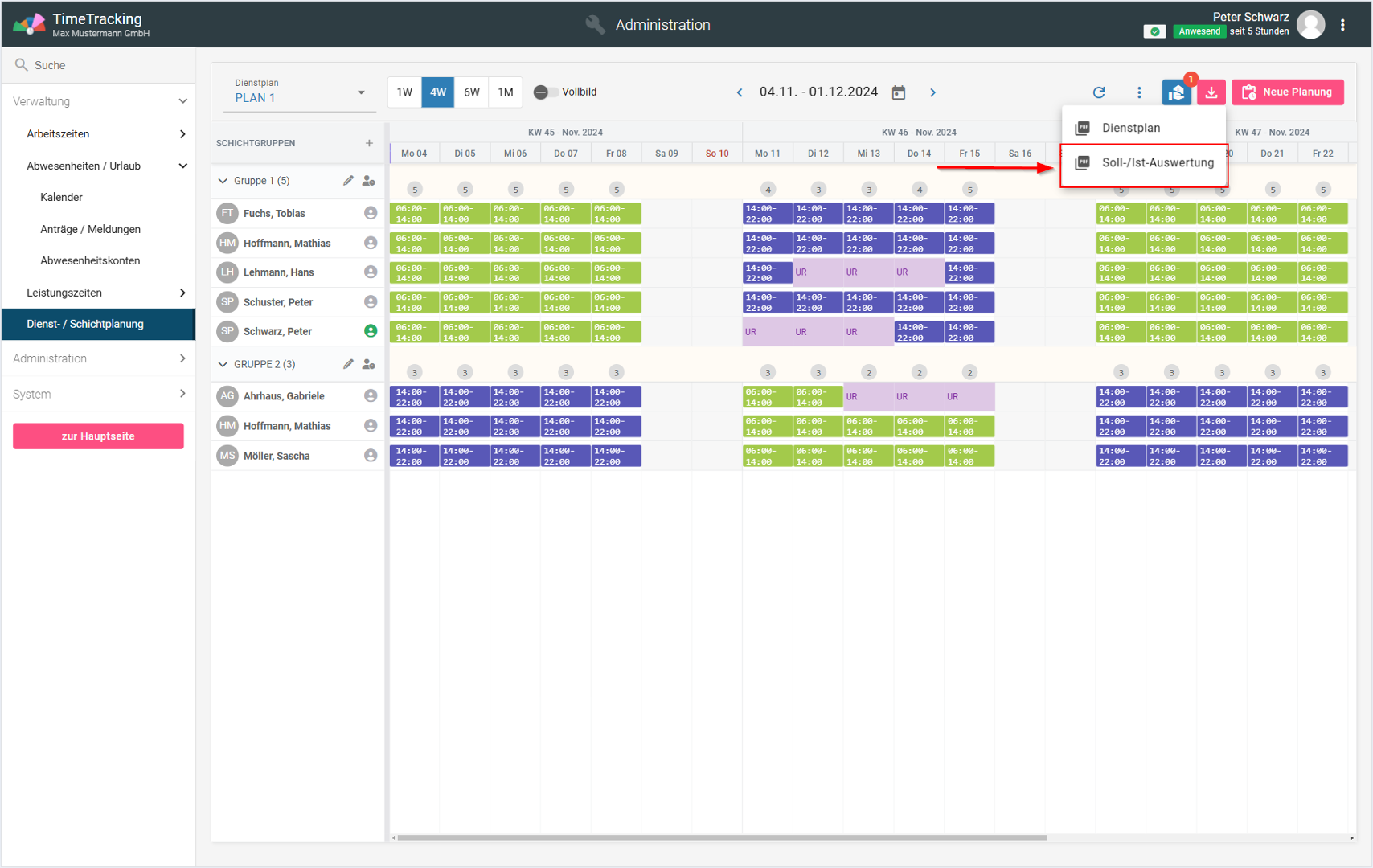The height and width of the screenshot is (868, 1373).
Task: Open the calendar date picker icon
Action: pyautogui.click(x=899, y=92)
